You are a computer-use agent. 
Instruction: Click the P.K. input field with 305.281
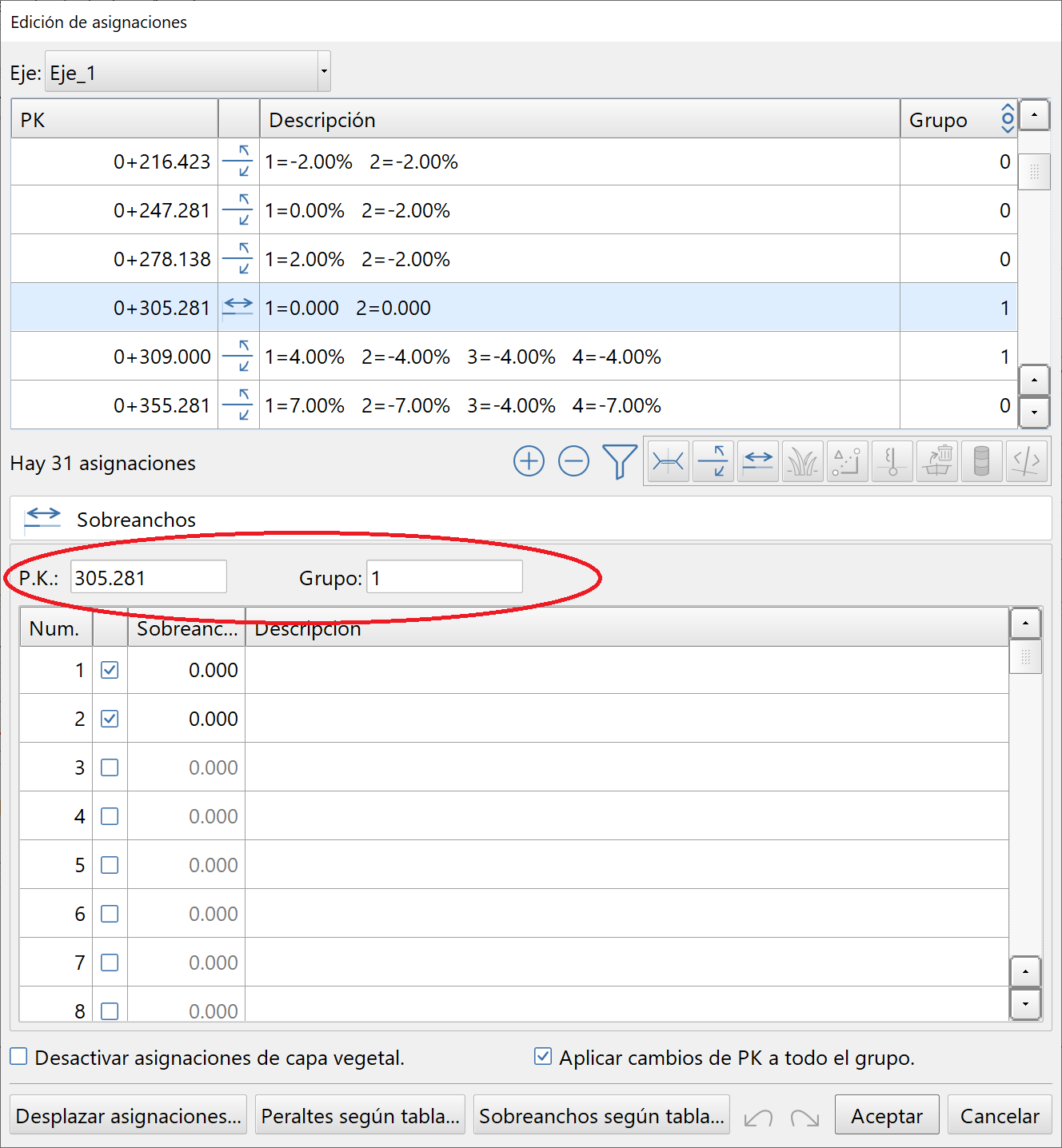coord(149,577)
